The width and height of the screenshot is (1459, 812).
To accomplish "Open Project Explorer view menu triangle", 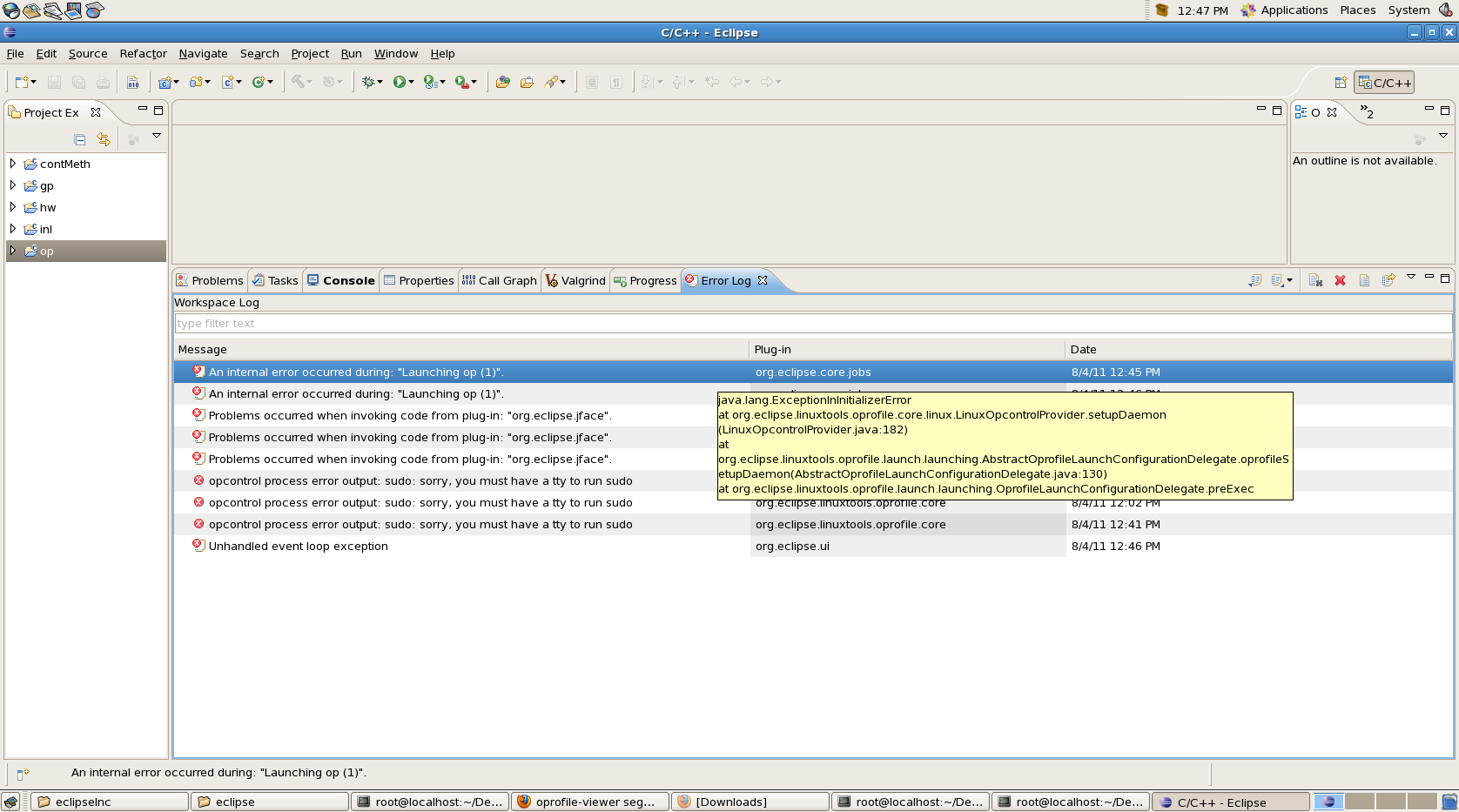I will (157, 135).
